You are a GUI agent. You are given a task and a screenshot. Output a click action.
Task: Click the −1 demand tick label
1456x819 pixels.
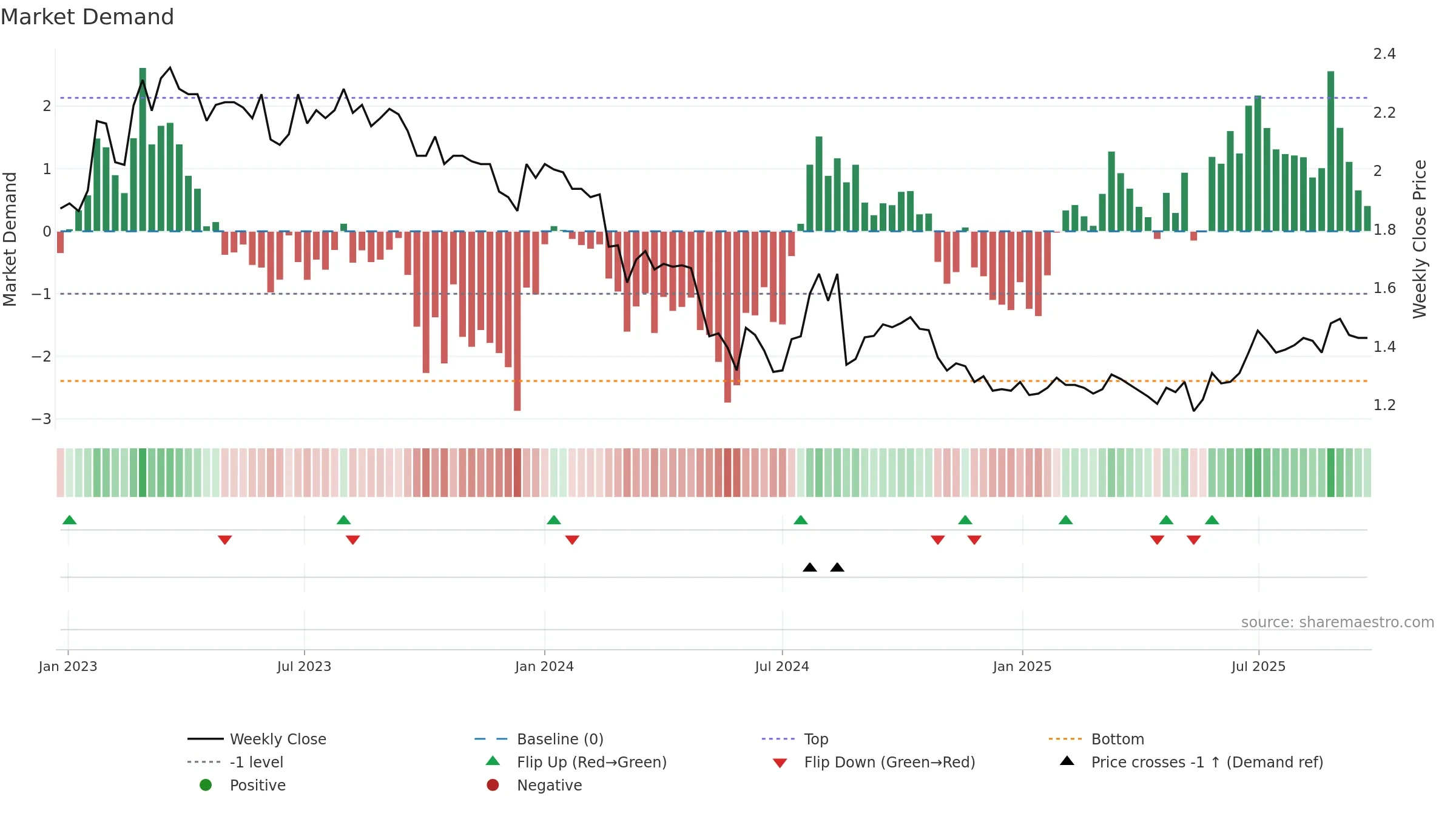click(x=41, y=294)
